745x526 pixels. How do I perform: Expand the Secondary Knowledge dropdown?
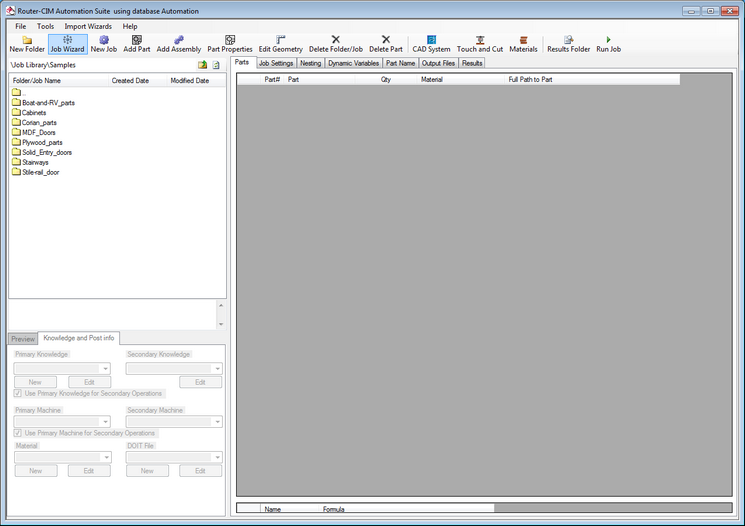pos(217,369)
